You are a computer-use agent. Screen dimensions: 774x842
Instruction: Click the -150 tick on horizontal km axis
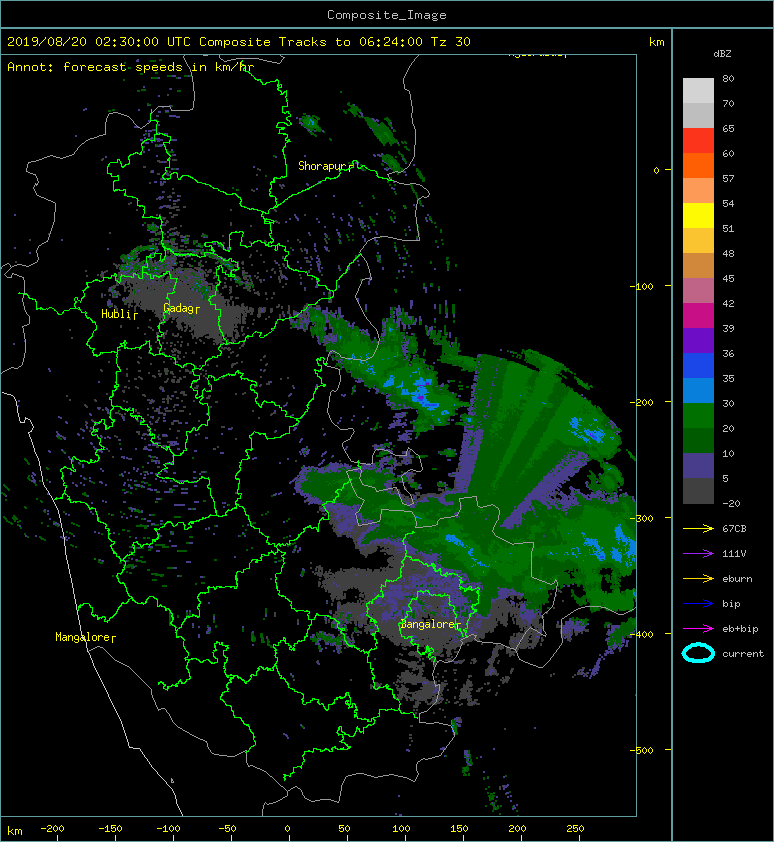coord(110,829)
